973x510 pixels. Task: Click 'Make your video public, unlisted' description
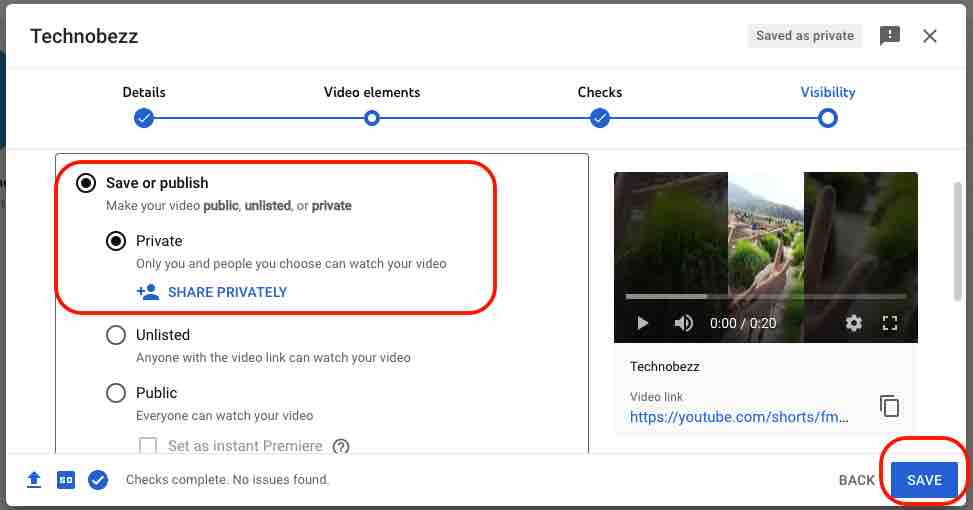click(229, 206)
